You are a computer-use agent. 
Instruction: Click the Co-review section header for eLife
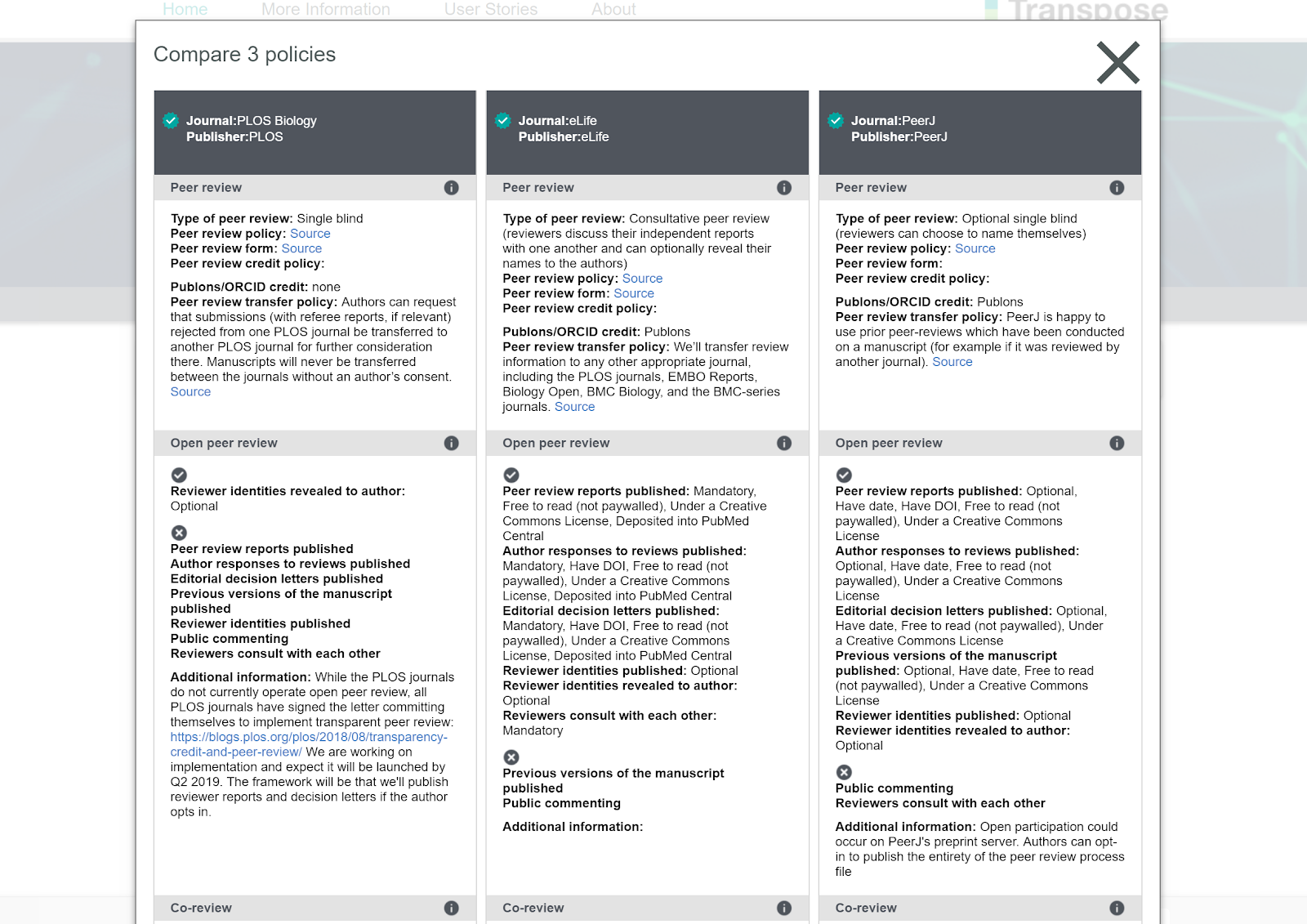tap(533, 908)
